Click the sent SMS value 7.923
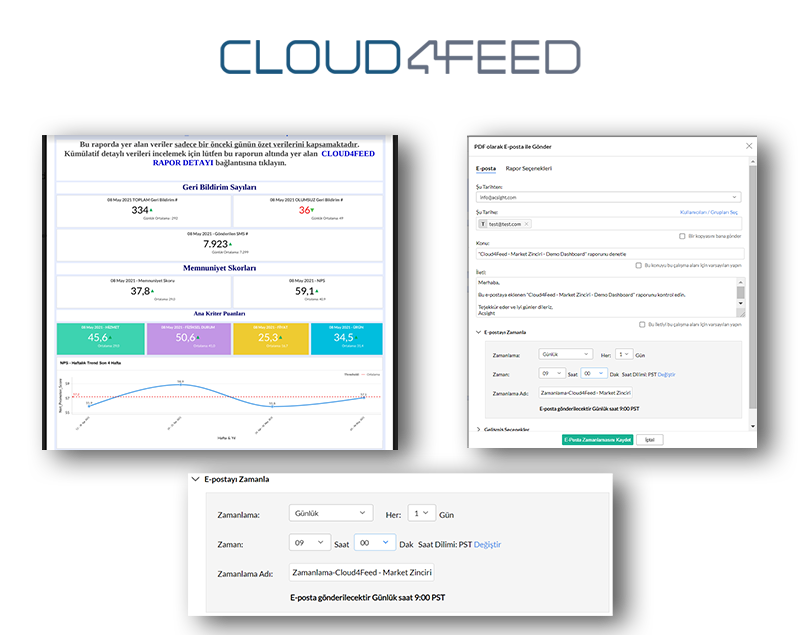Viewport: 800px width, 635px height. 215,244
